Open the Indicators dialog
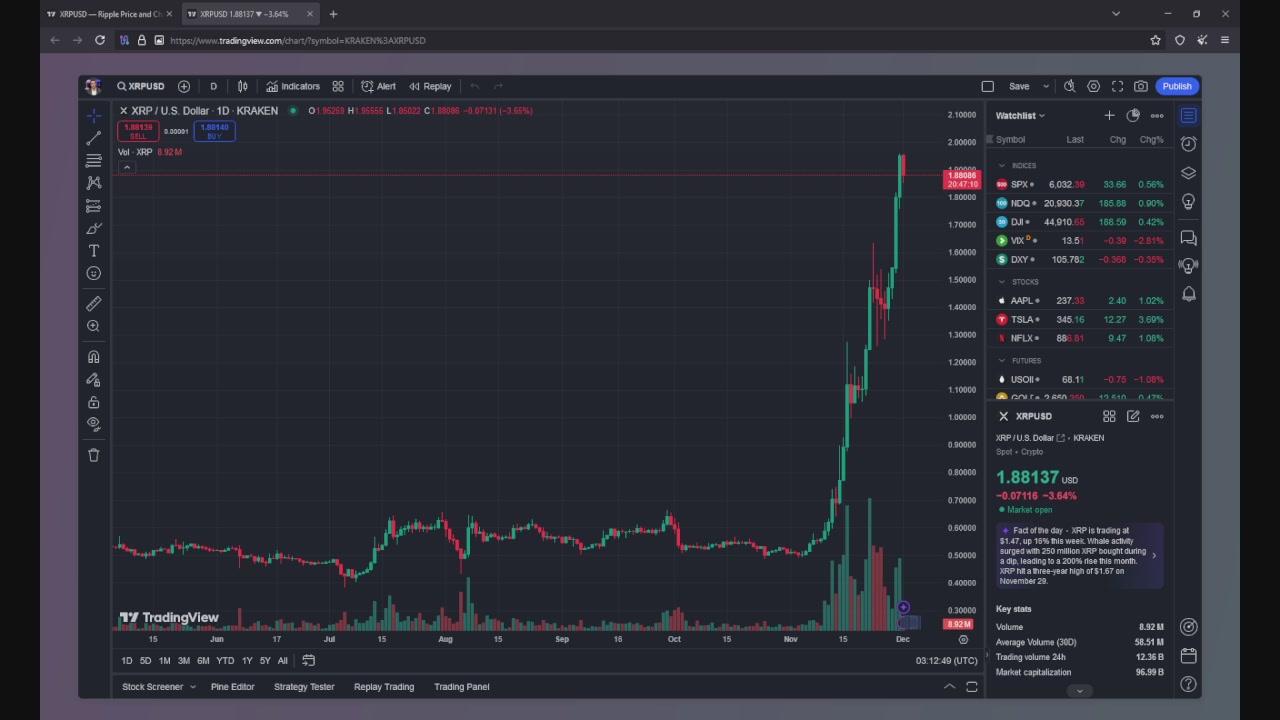This screenshot has height=720, width=1280. coord(293,86)
